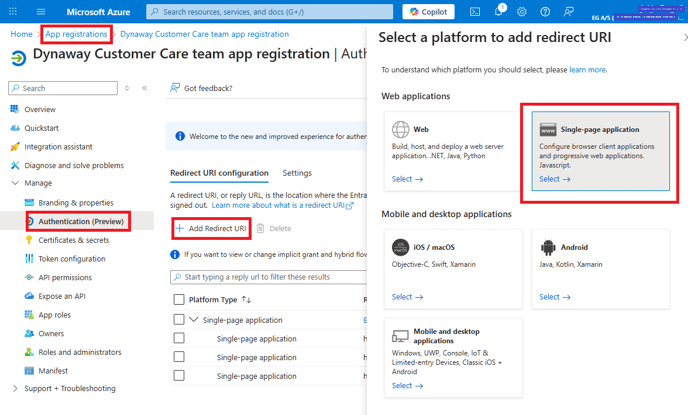Open the Azure portal hamburger menu
This screenshot has width=688, height=415.
[41, 12]
